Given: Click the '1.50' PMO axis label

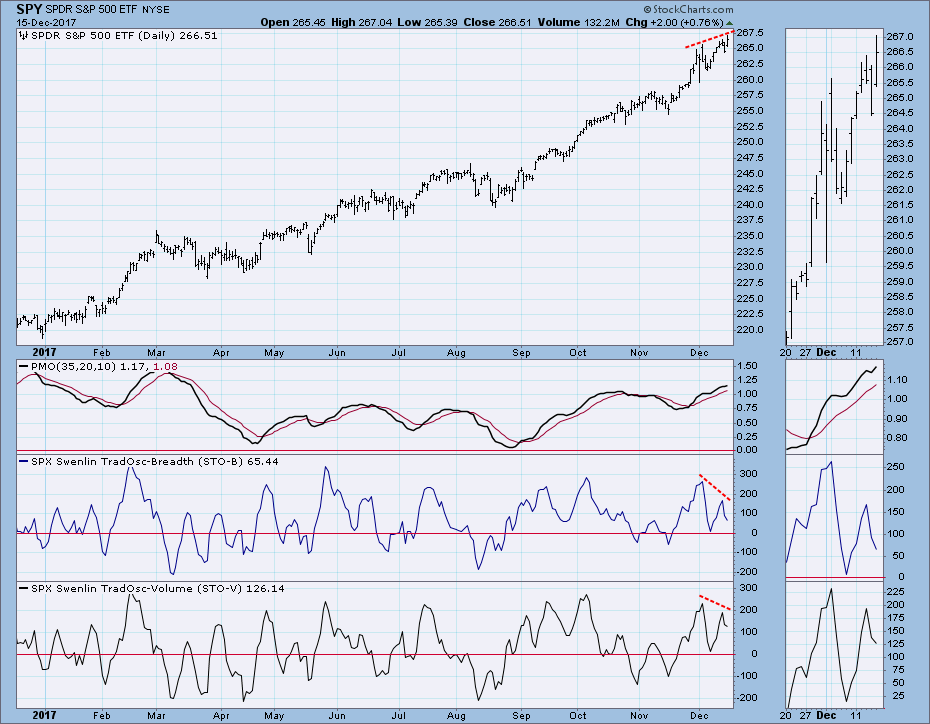Looking at the screenshot, I should point(747,366).
